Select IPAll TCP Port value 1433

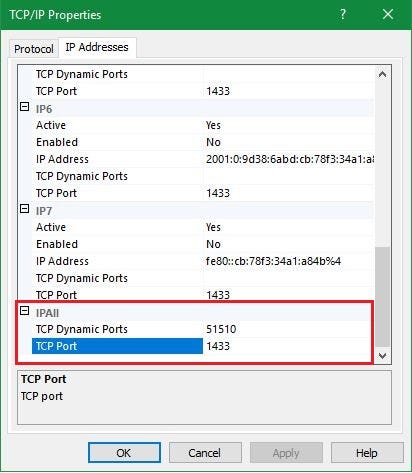(218, 346)
